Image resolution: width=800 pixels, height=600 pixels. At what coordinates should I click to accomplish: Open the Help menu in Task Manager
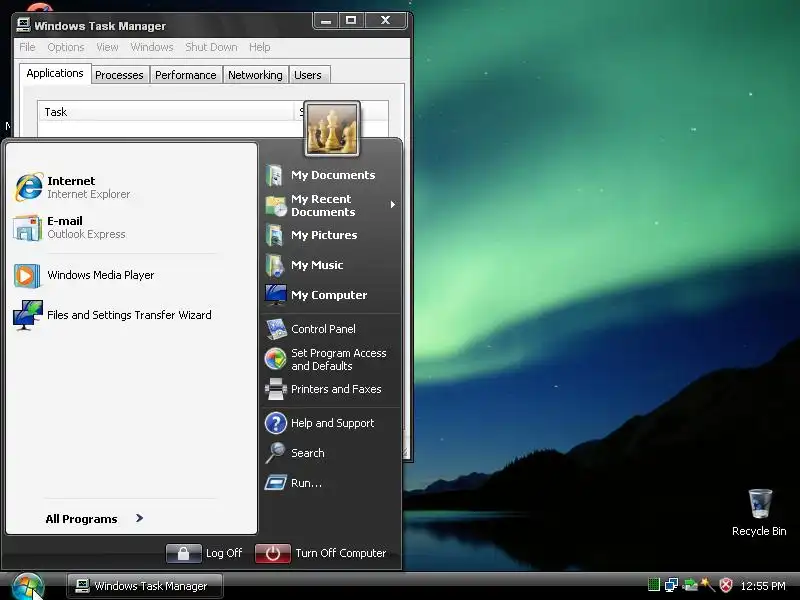pos(260,47)
